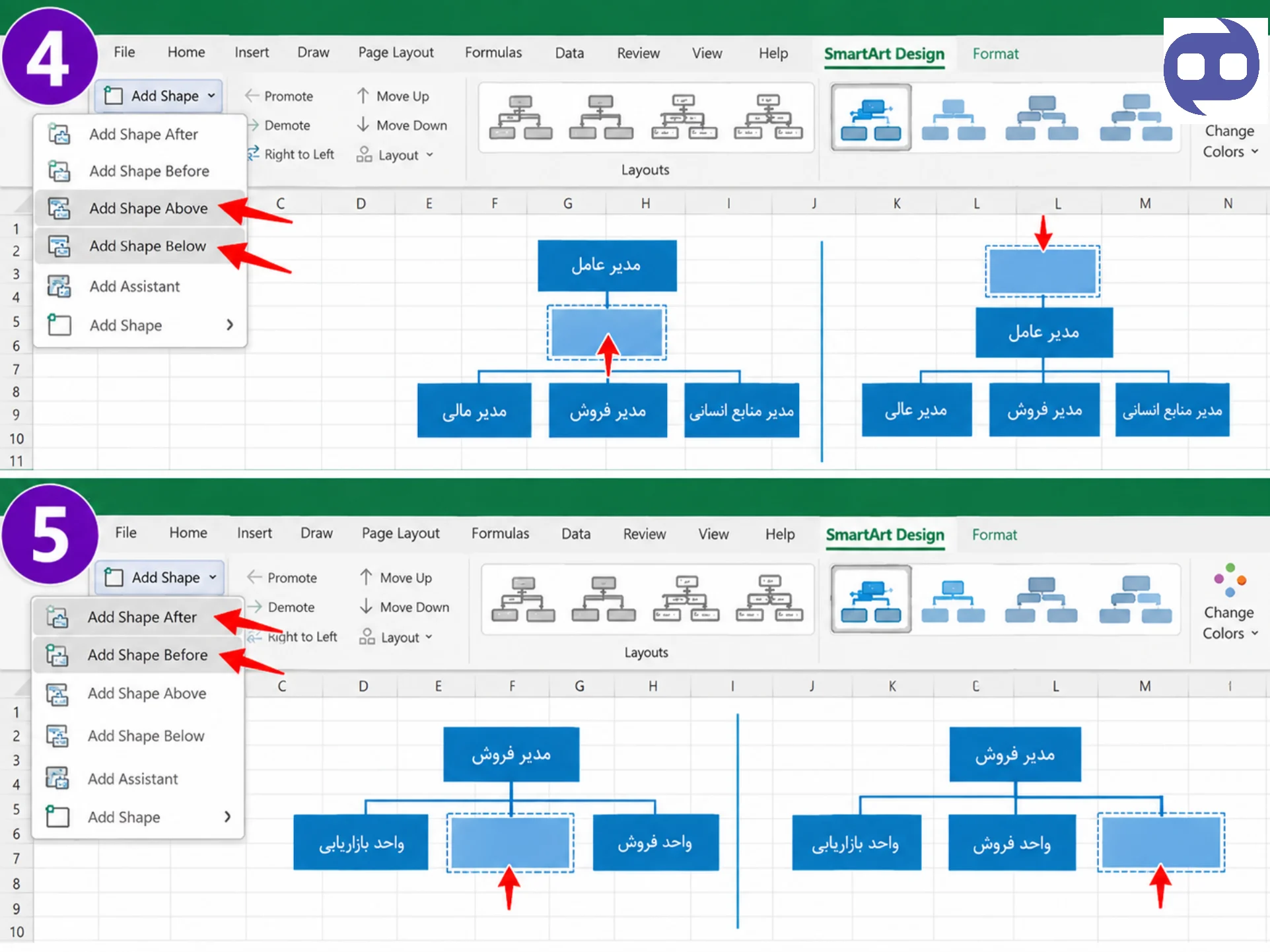Open the Format tab in step 4 ribbon
Image resolution: width=1270 pixels, height=952 pixels.
click(x=995, y=54)
